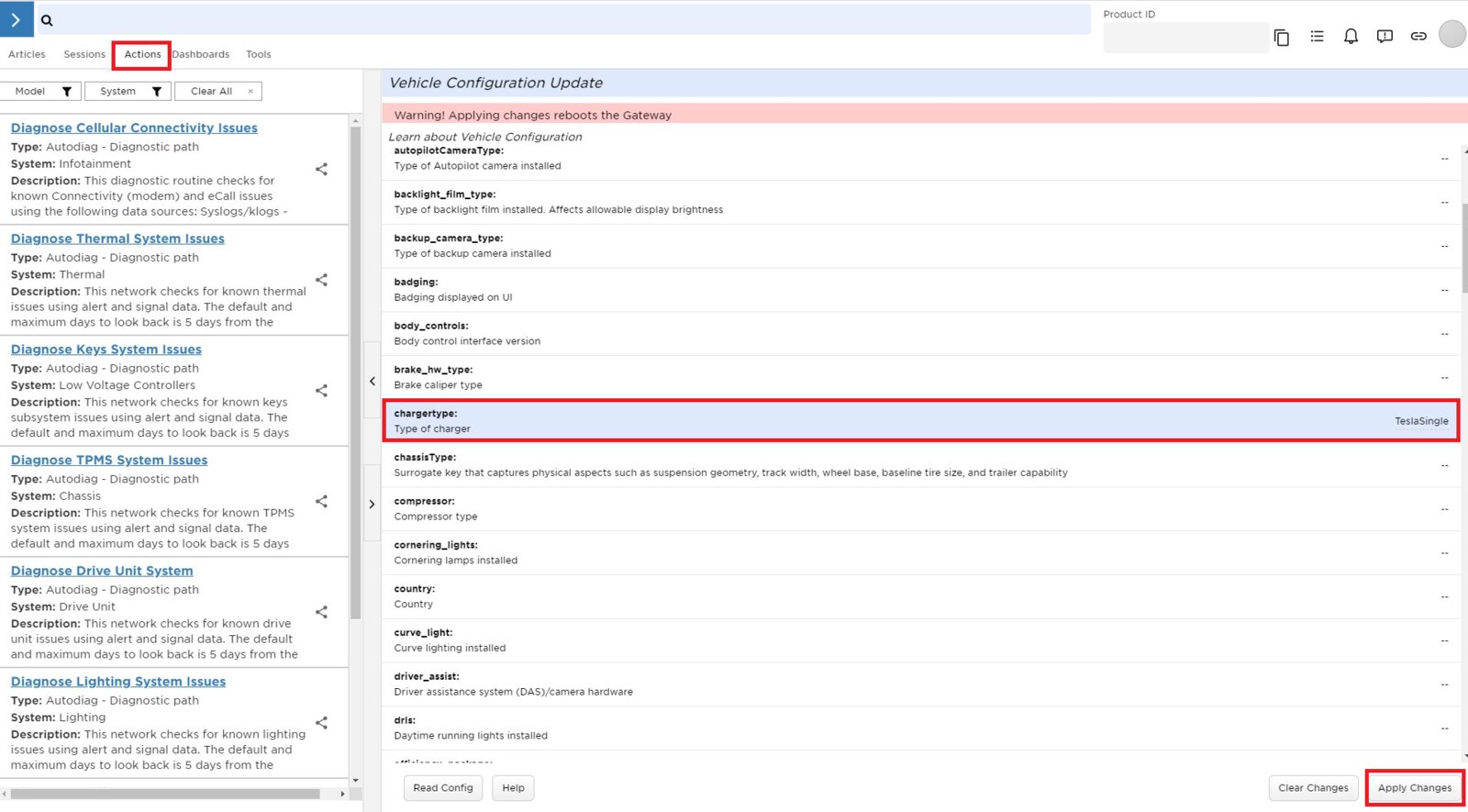Screen dimensions: 1468x812
Task: Click the copy icon beside Product ID
Action: click(1282, 37)
